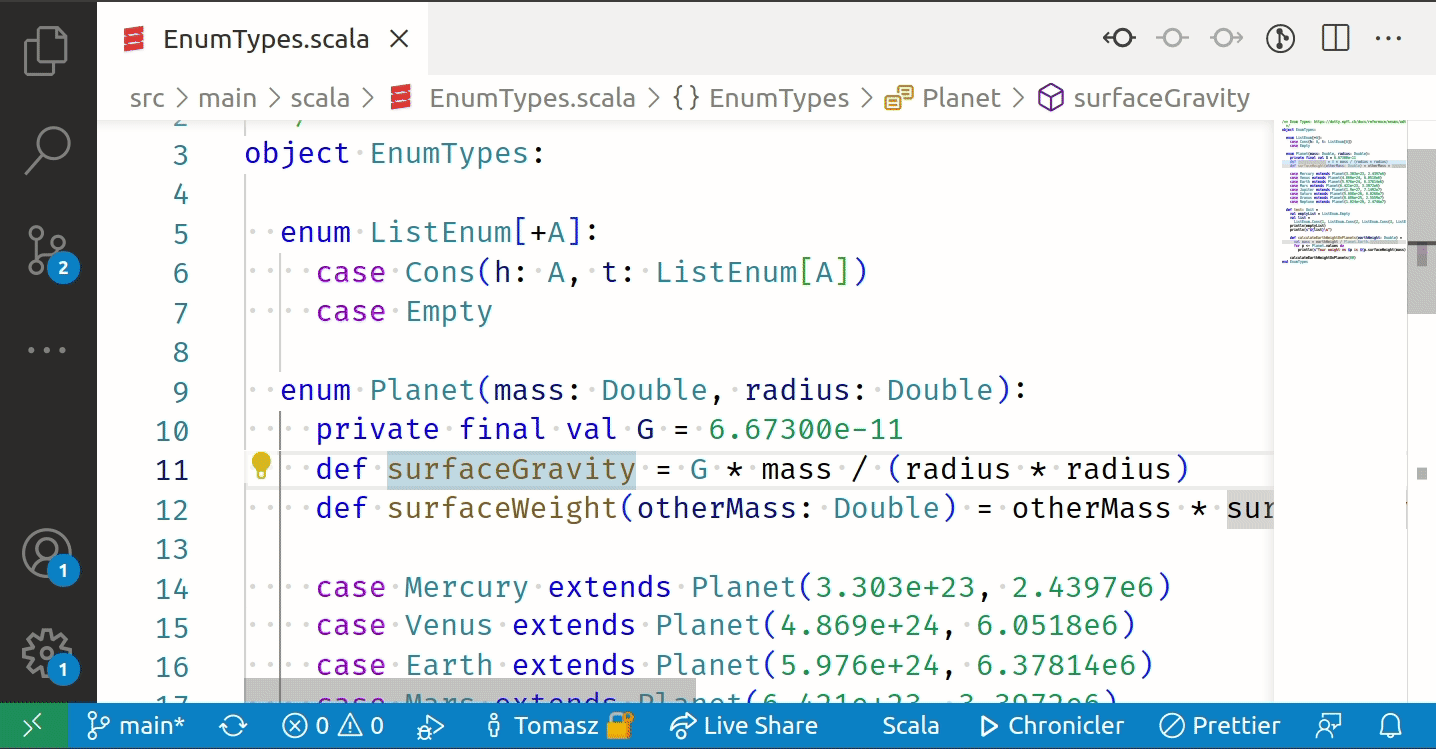This screenshot has width=1436, height=749.
Task: Show additional views ellipsis in activity bar
Action: point(47,350)
